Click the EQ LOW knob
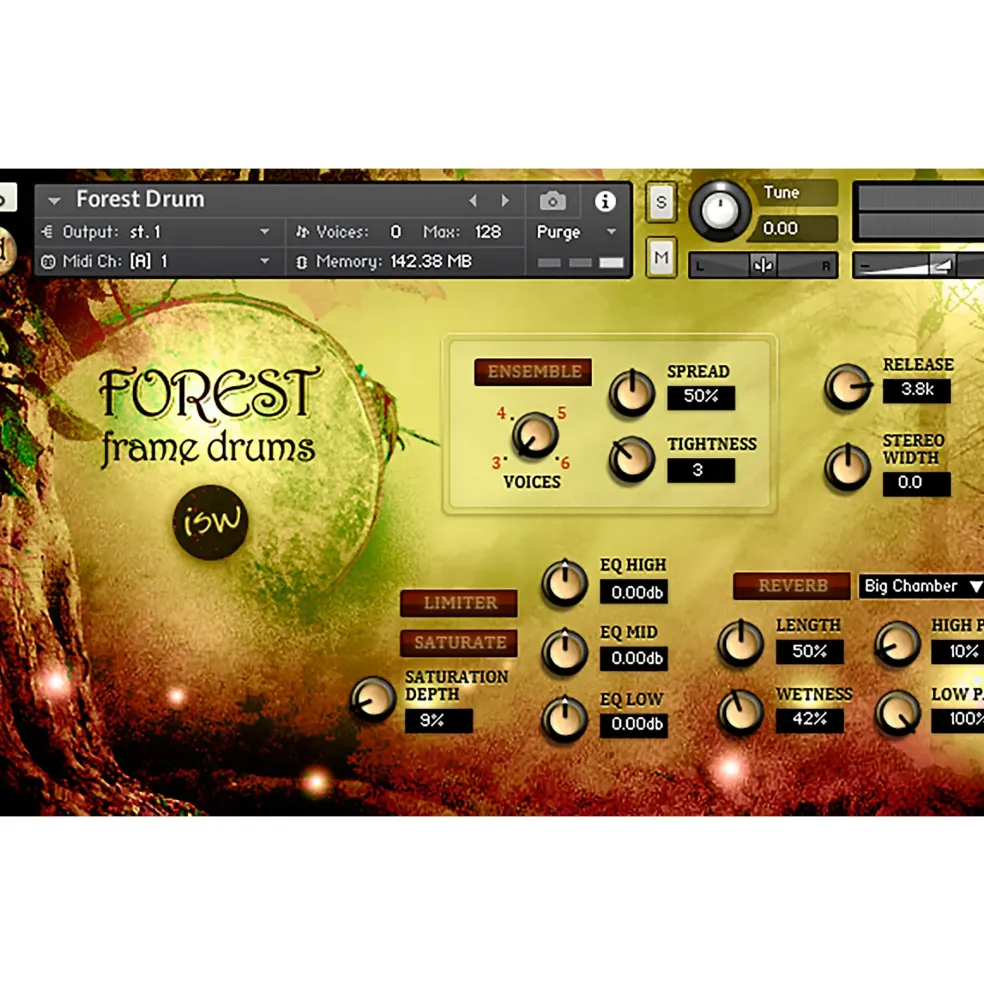 point(564,719)
